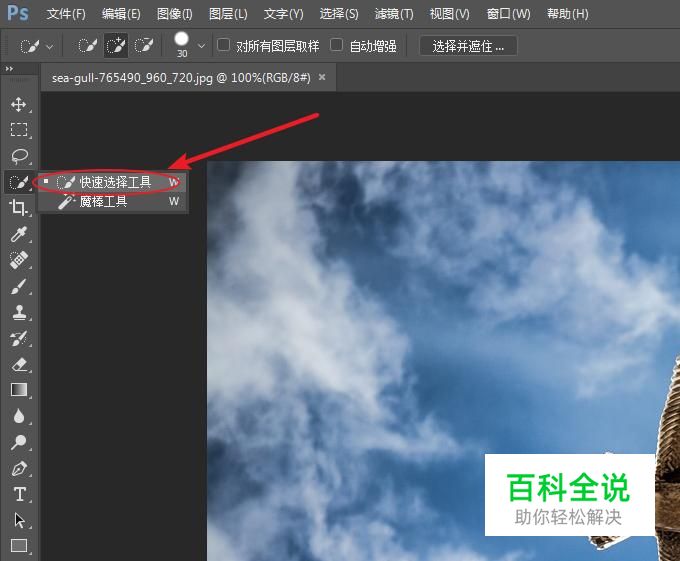Select the Lasso tool
Image resolution: width=680 pixels, height=561 pixels.
coord(19,156)
